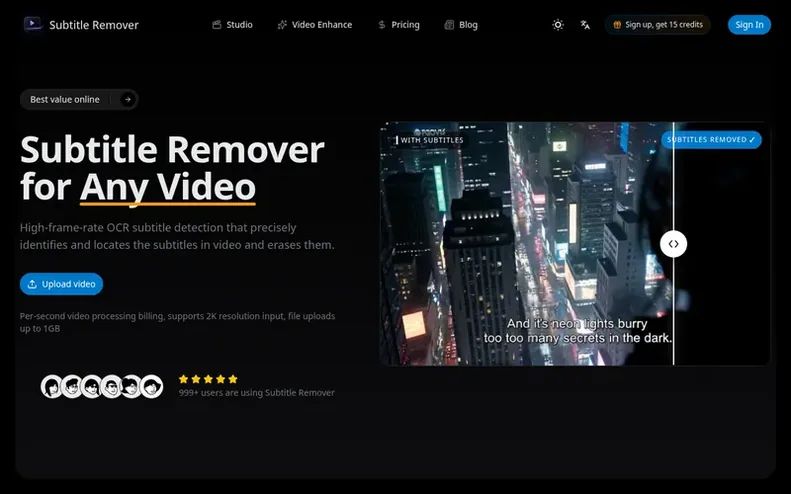
Task: Open the Studio menu item
Action: click(x=232, y=25)
